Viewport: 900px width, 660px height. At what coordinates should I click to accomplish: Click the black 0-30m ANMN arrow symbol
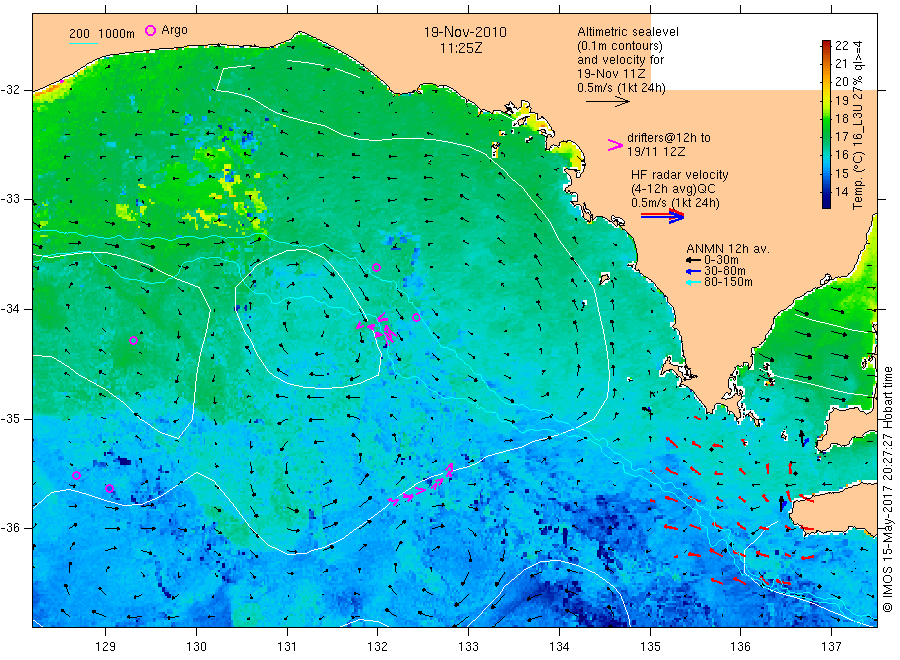coord(693,260)
